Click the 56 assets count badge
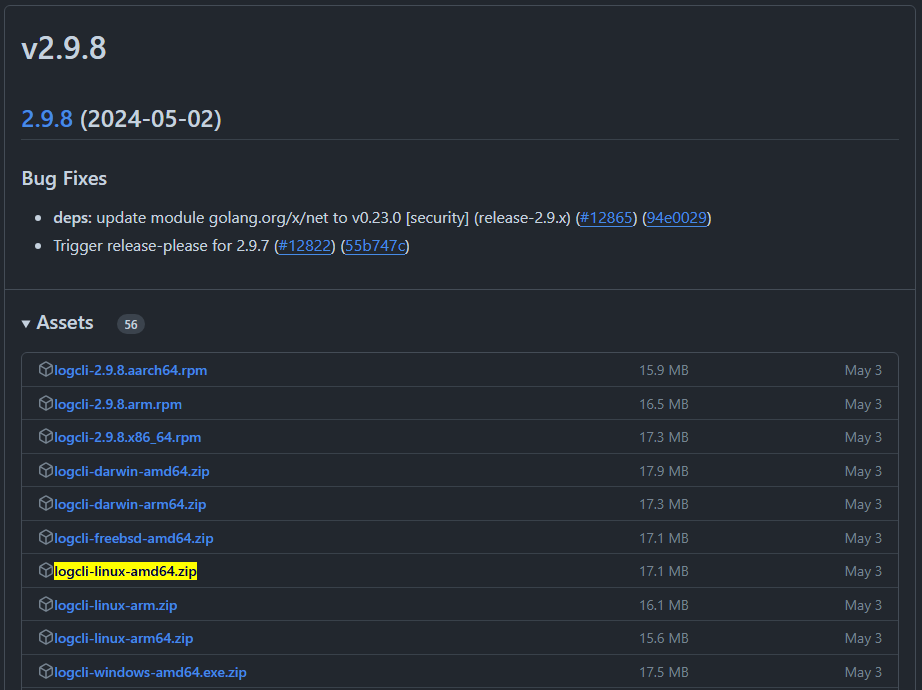The height and width of the screenshot is (690, 922). tap(131, 324)
